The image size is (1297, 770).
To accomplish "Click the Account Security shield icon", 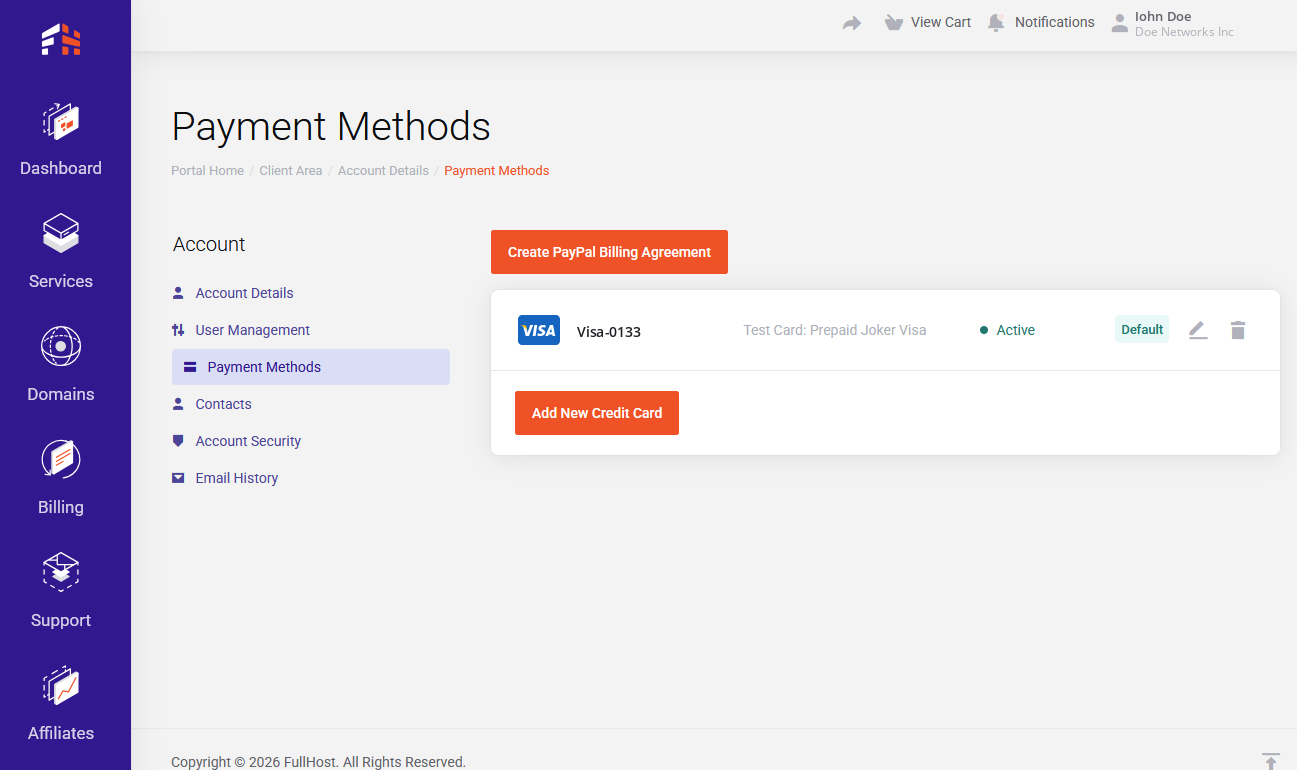I will coord(178,441).
